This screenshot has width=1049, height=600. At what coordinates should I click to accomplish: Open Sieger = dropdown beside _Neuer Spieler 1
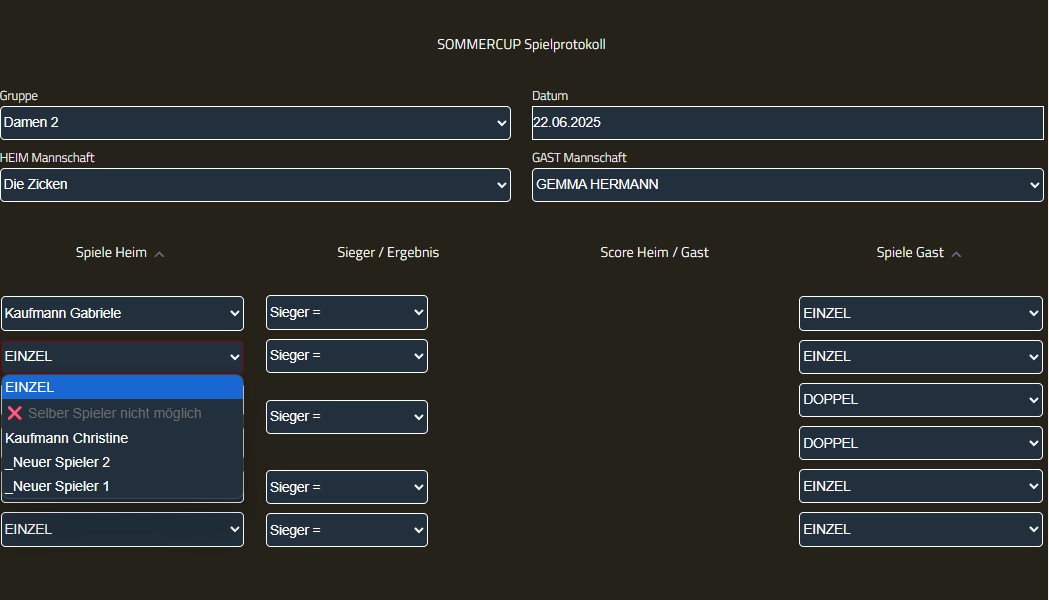pyautogui.click(x=347, y=487)
